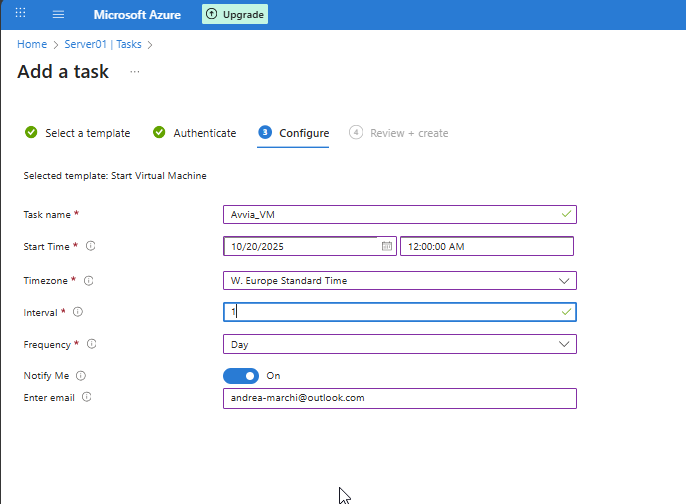Click the Selected template: Start Virtual Machine text
Viewport: 686px width, 504px height.
point(115,175)
